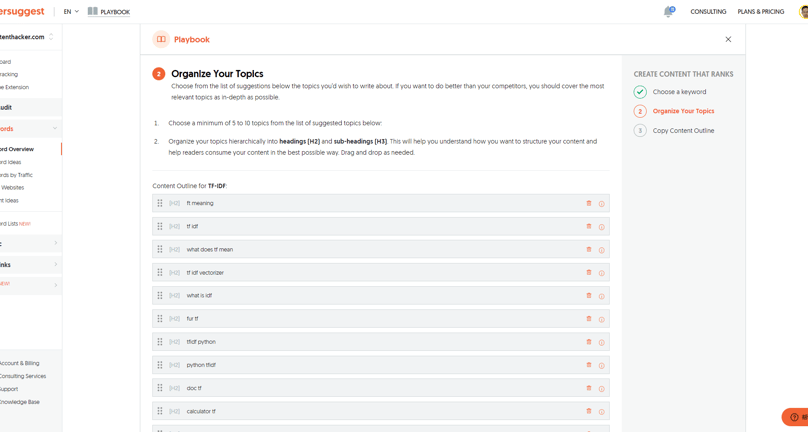Toggle H2 tag on 'tf idf vectorizer' row
The width and height of the screenshot is (808, 432).
[175, 272]
